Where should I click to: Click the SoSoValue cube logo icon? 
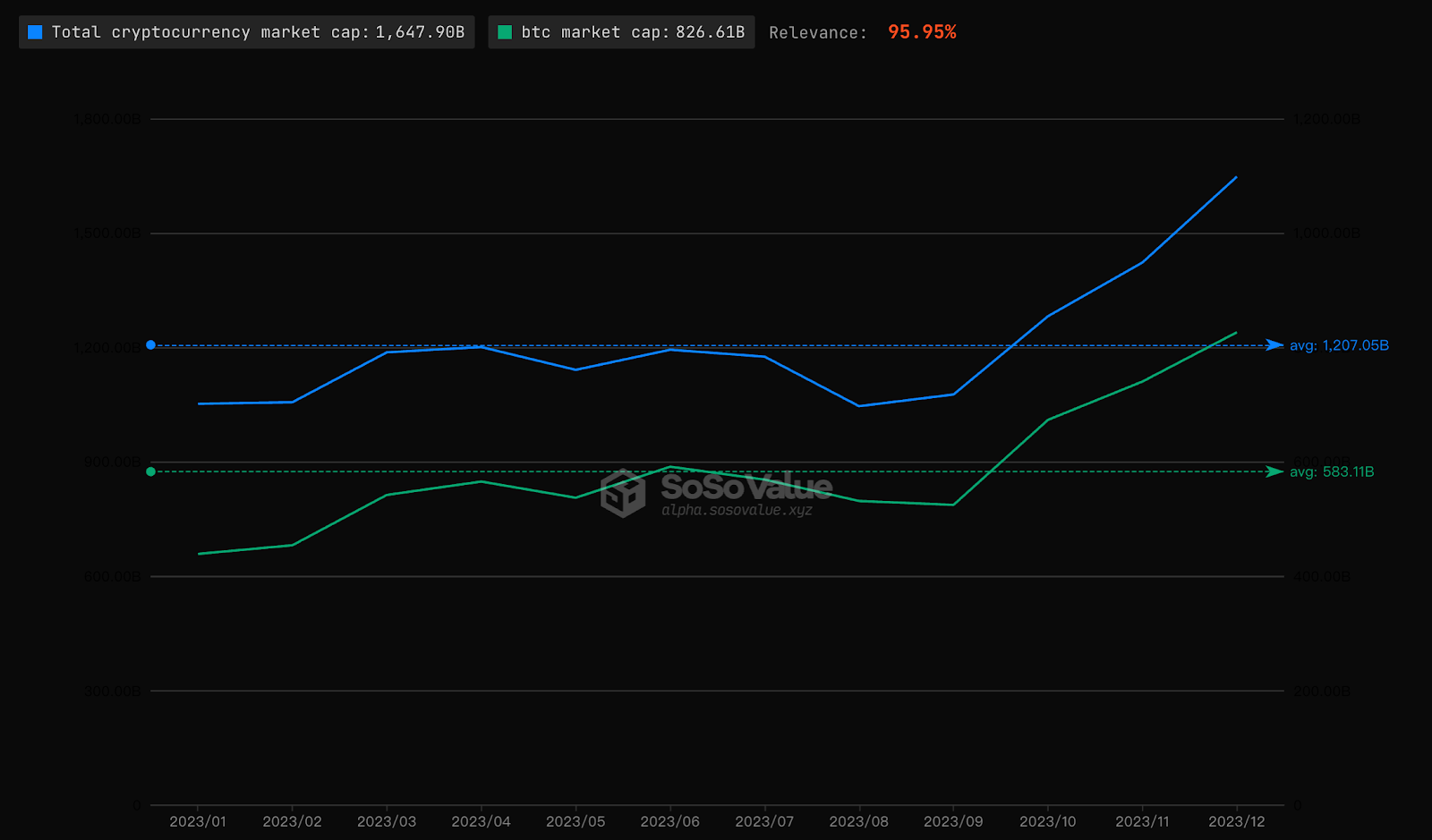(x=623, y=493)
